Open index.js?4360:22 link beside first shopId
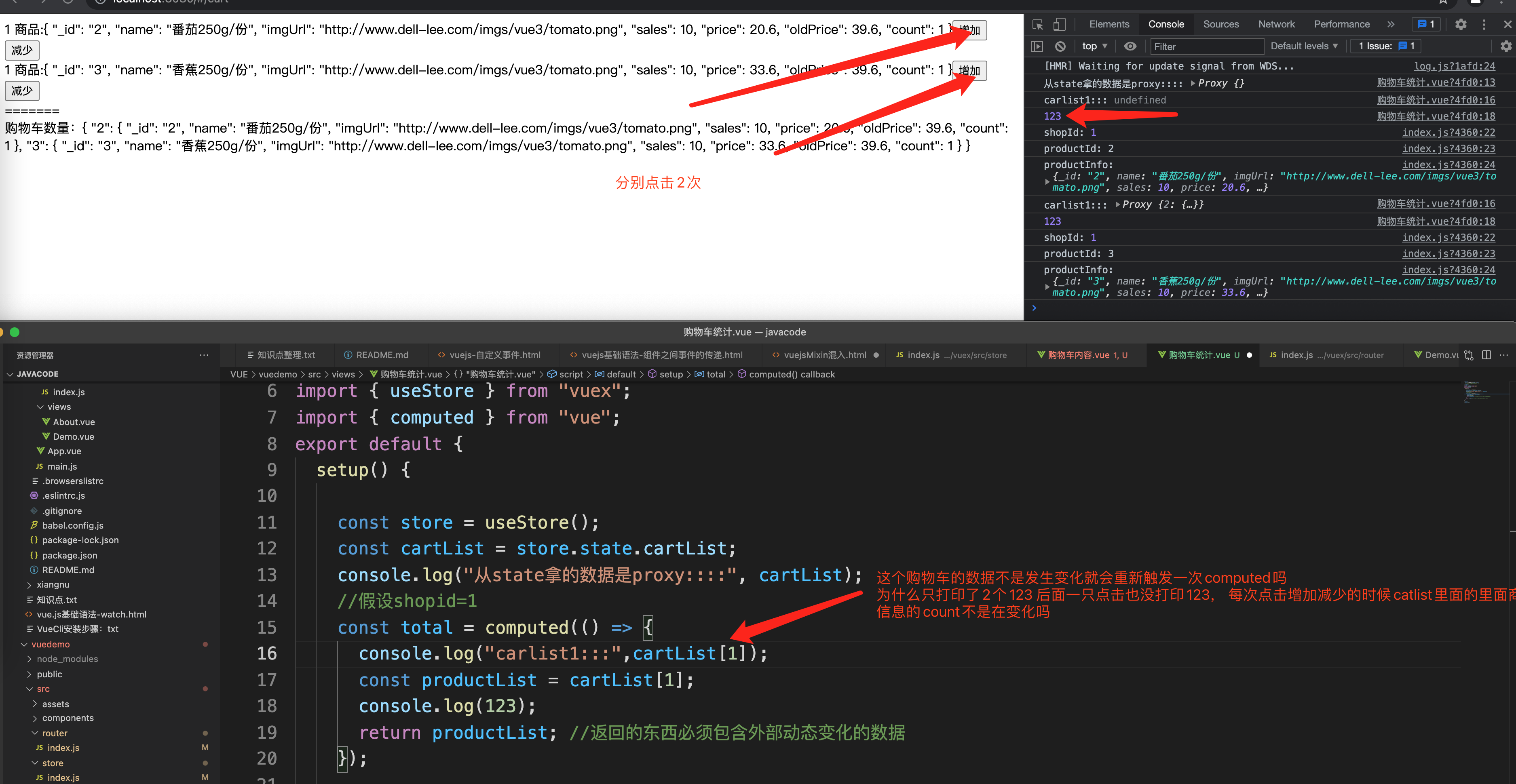This screenshot has width=1516, height=784. (x=1448, y=132)
